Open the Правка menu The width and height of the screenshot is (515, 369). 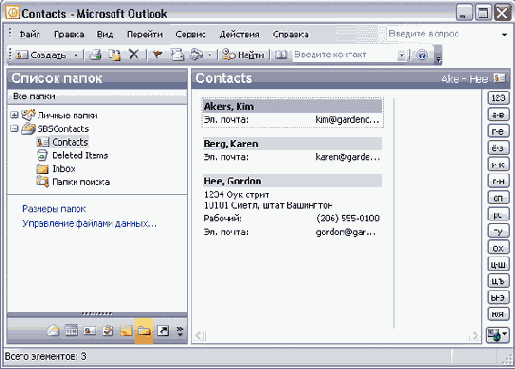coord(69,34)
